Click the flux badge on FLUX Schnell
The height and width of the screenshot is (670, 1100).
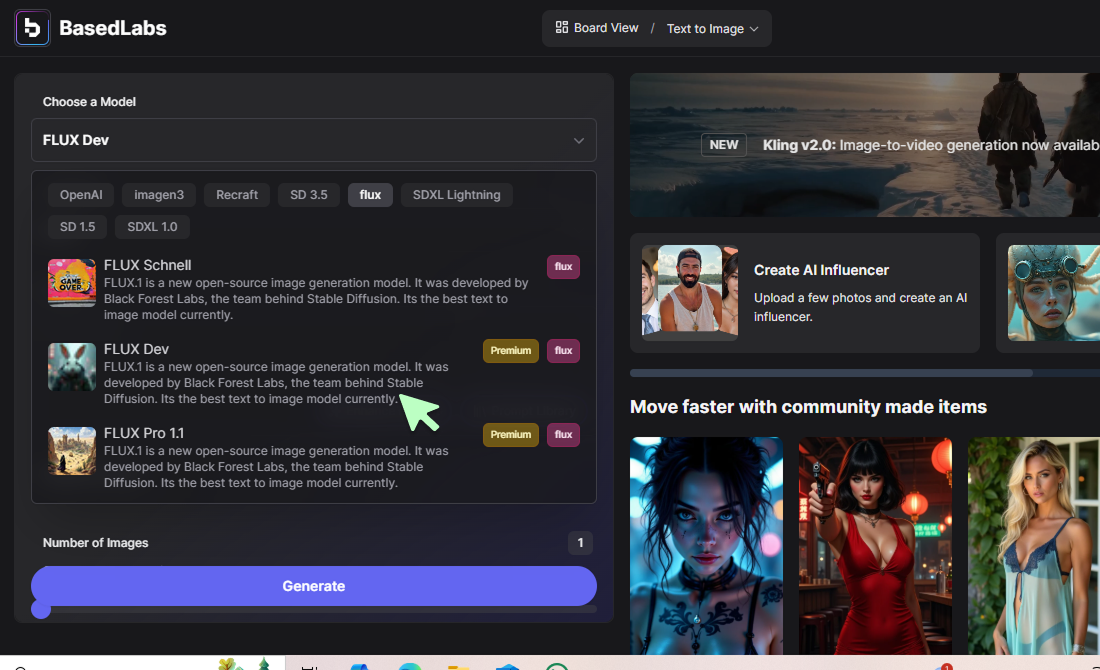coord(563,267)
